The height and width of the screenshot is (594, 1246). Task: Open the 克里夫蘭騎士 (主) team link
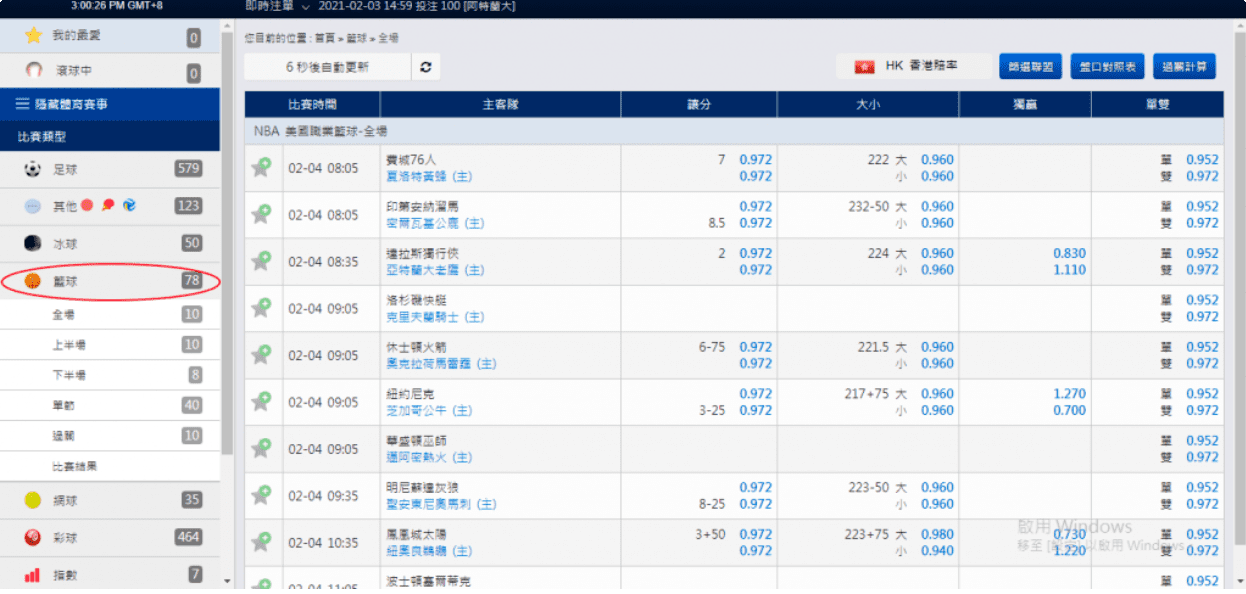435,317
